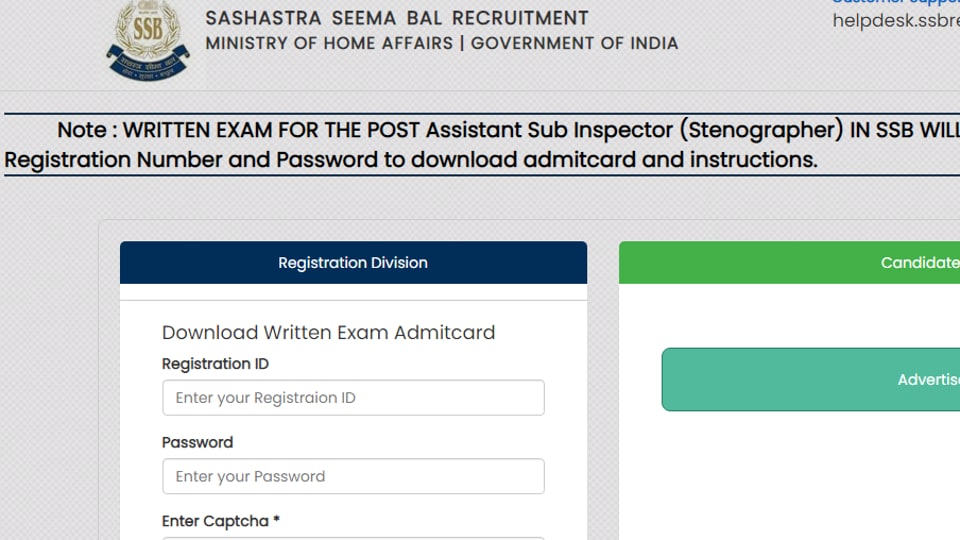
Task: Click the Download Written Exam Admitcard heading
Action: click(x=328, y=333)
